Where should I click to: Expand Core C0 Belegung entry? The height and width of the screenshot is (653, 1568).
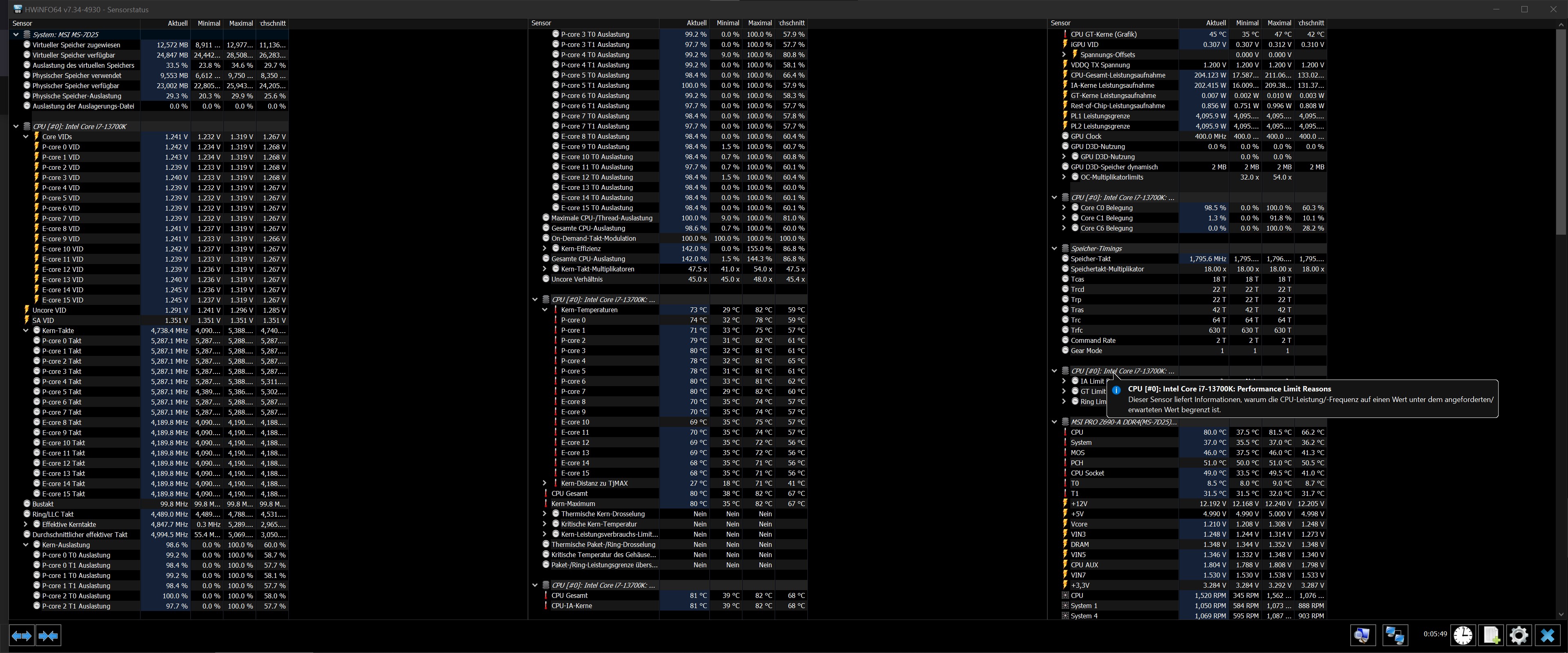coord(1064,207)
